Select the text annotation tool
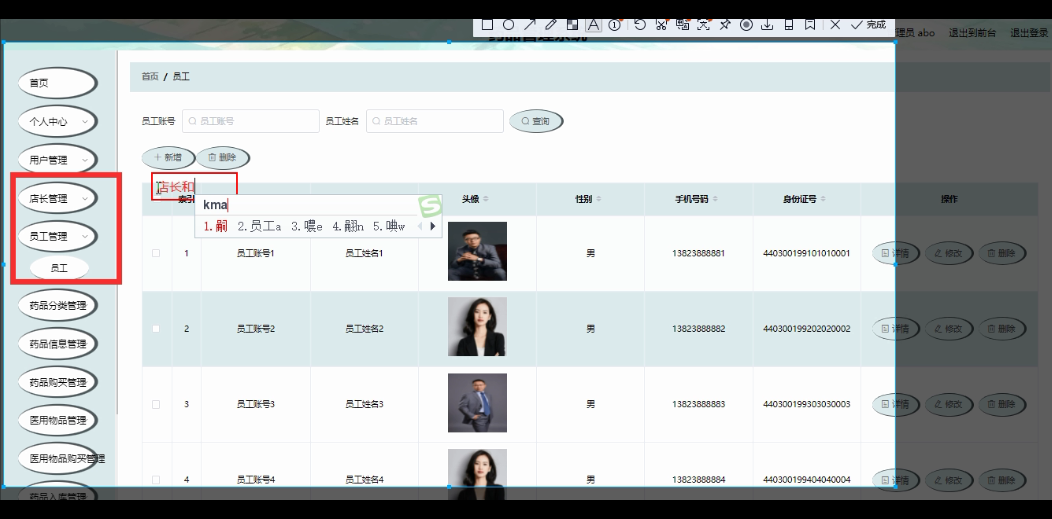Viewport: 1052px width, 519px height. (x=593, y=25)
